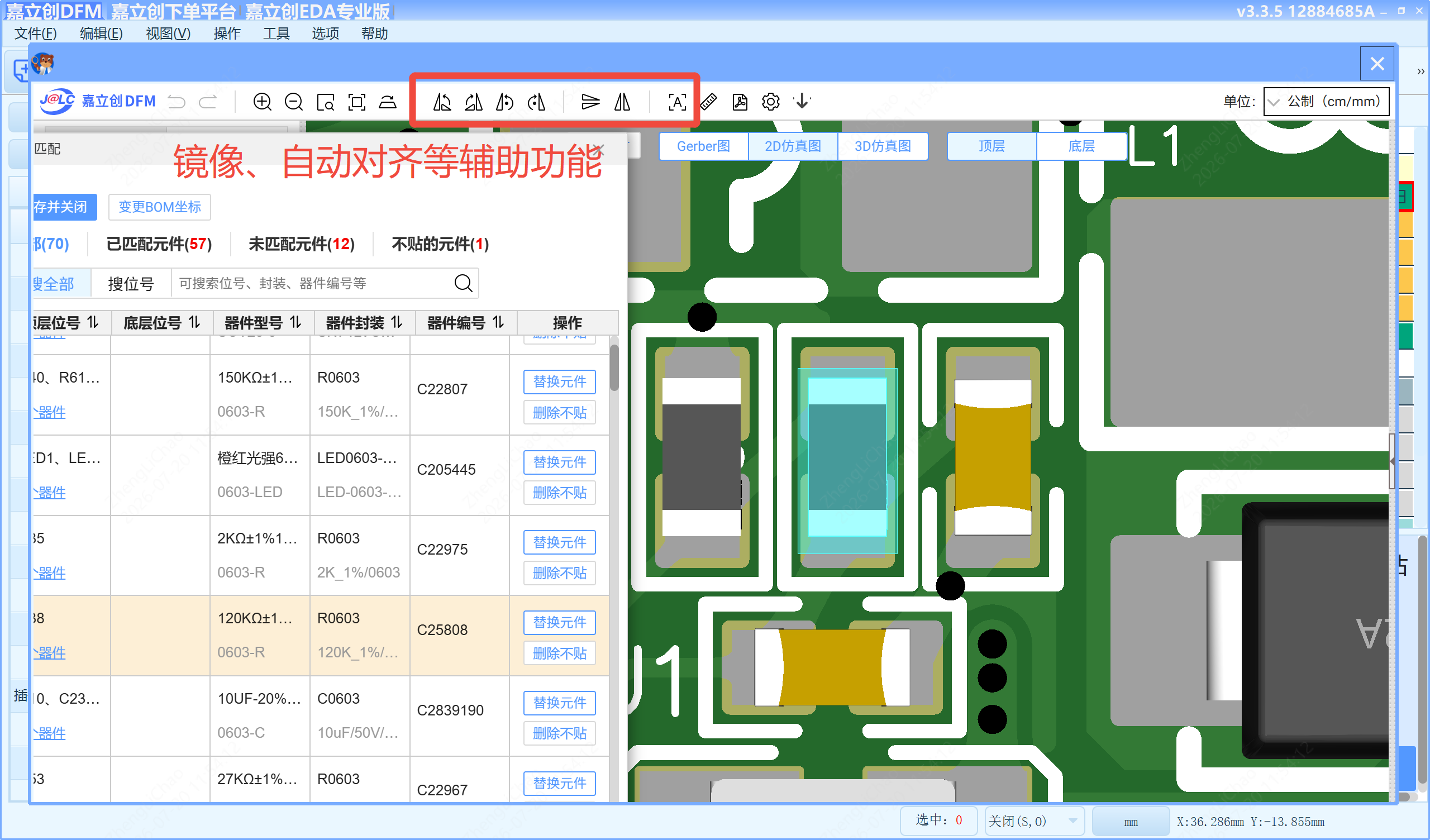Expand the » overflow chevron at top right
Viewport: 1430px width, 840px height.
[1420, 71]
